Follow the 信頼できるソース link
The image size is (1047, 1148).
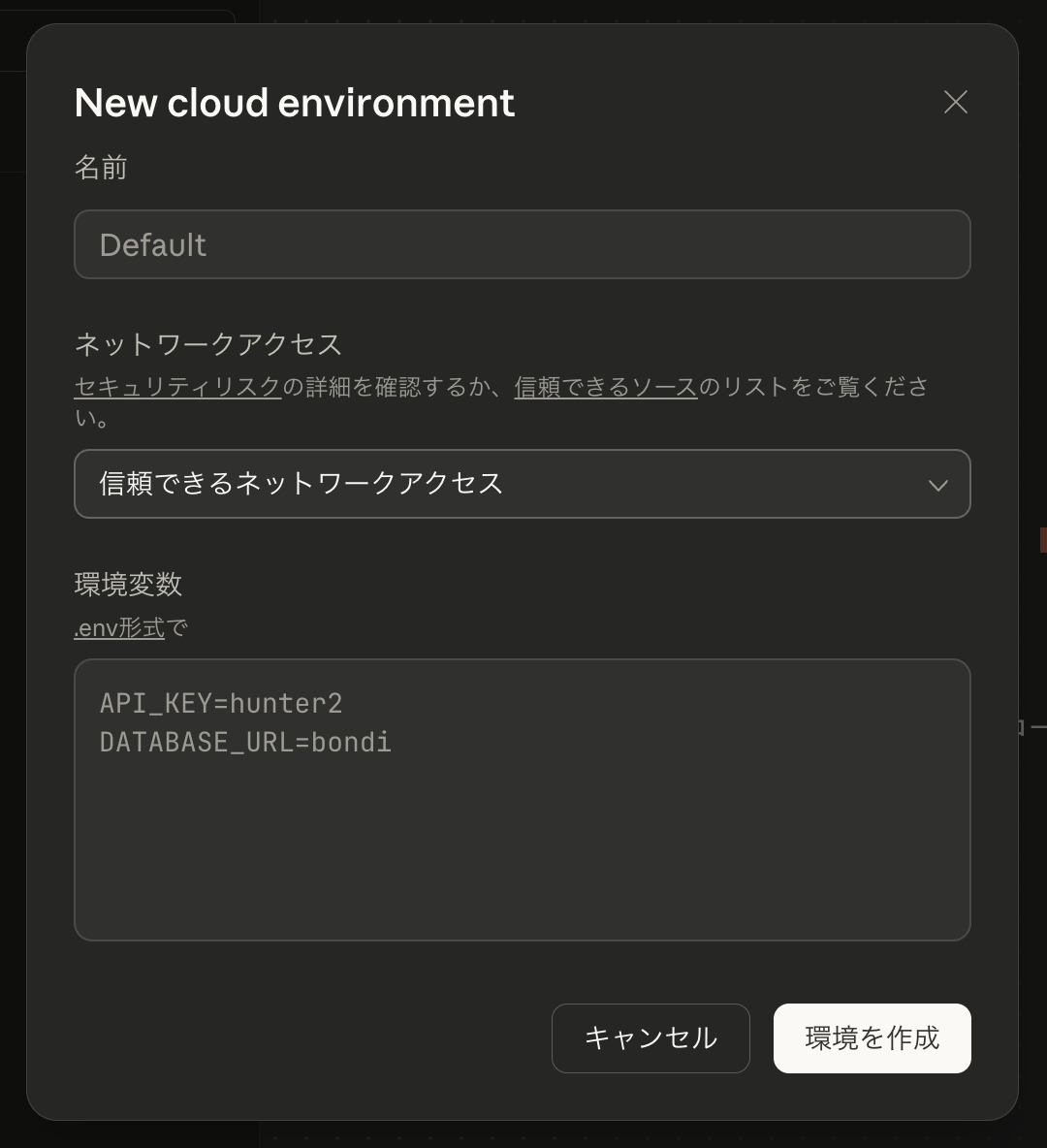pyautogui.click(x=605, y=387)
